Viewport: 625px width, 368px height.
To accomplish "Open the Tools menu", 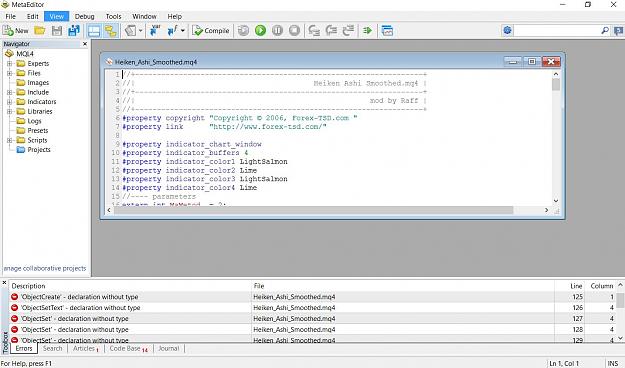I will (113, 16).
